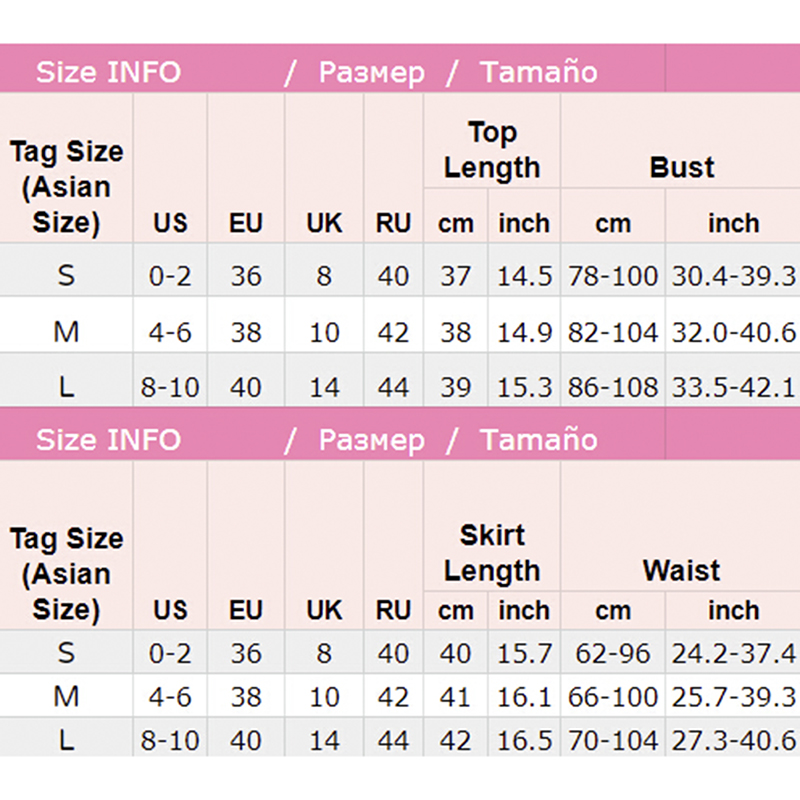Select the 16.1 inch skirt length cell
The height and width of the screenshot is (800, 800).
click(525, 696)
